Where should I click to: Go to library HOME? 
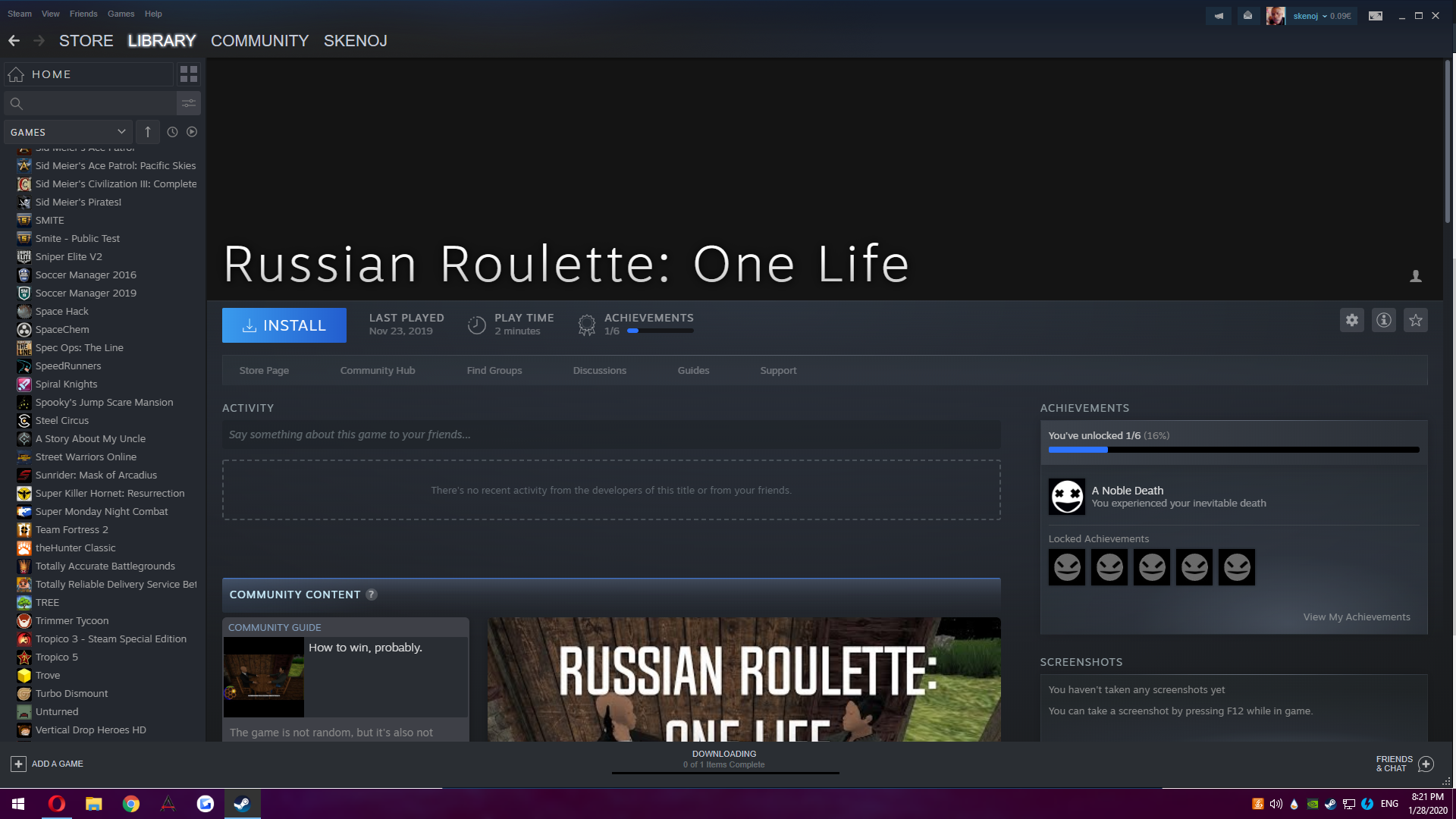click(89, 74)
